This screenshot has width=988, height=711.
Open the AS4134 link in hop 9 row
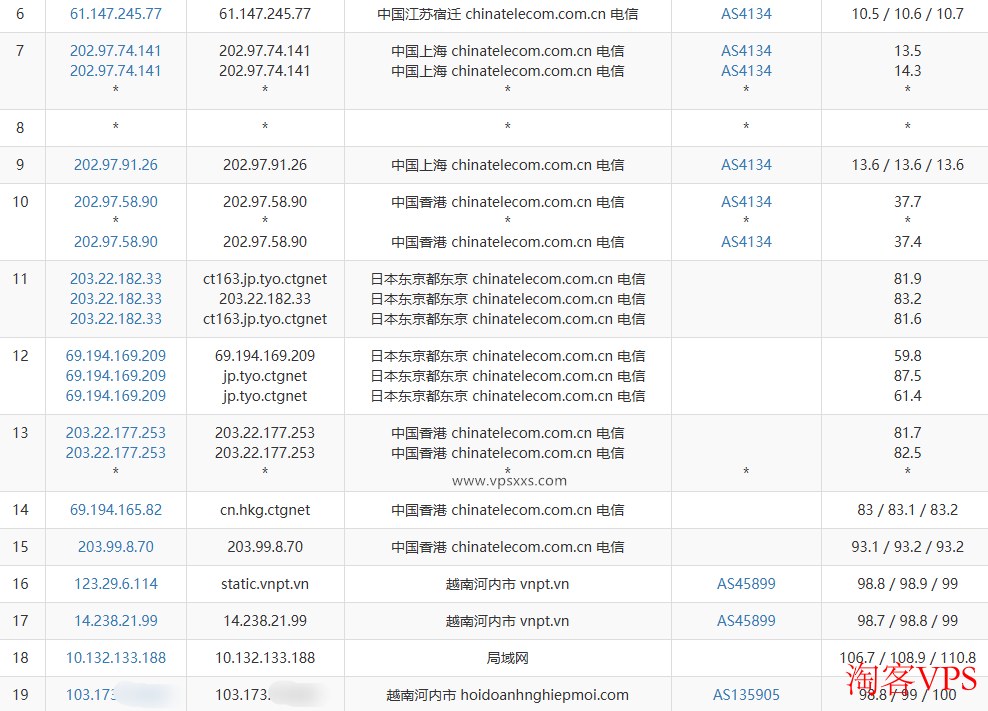pos(746,165)
